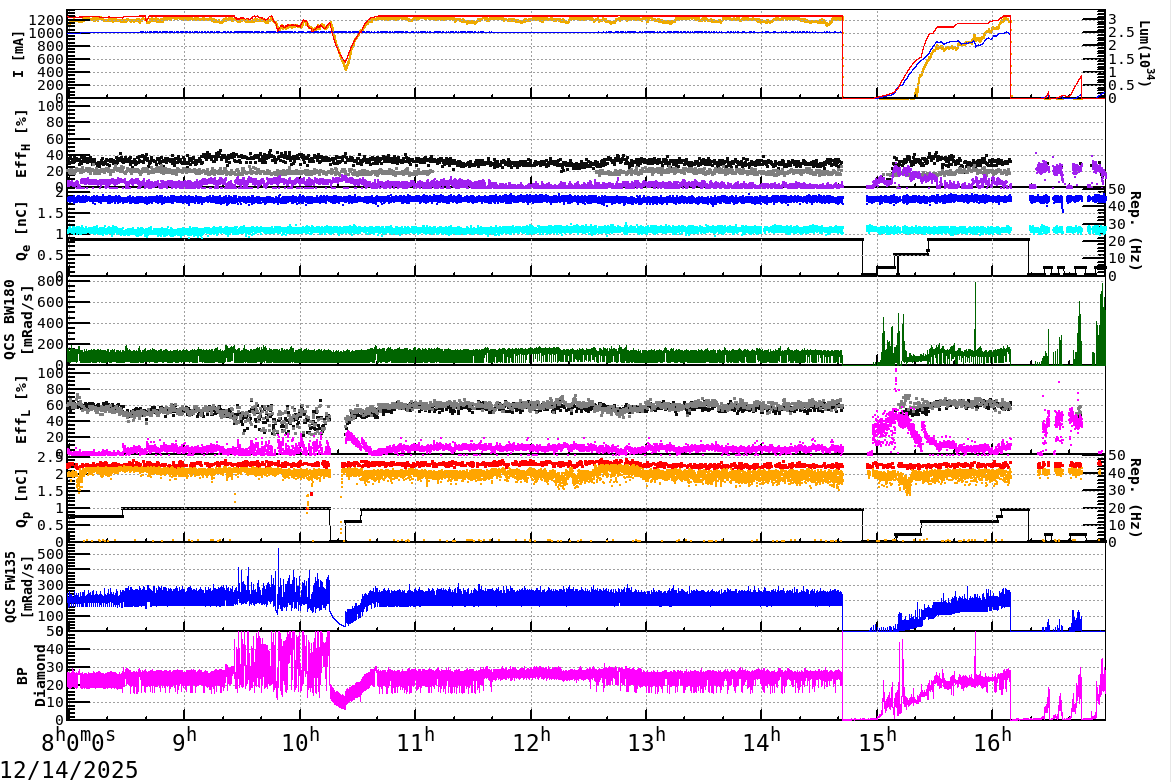Click the 10h time axis label
This screenshot has height=782, width=1172.
click(x=300, y=741)
